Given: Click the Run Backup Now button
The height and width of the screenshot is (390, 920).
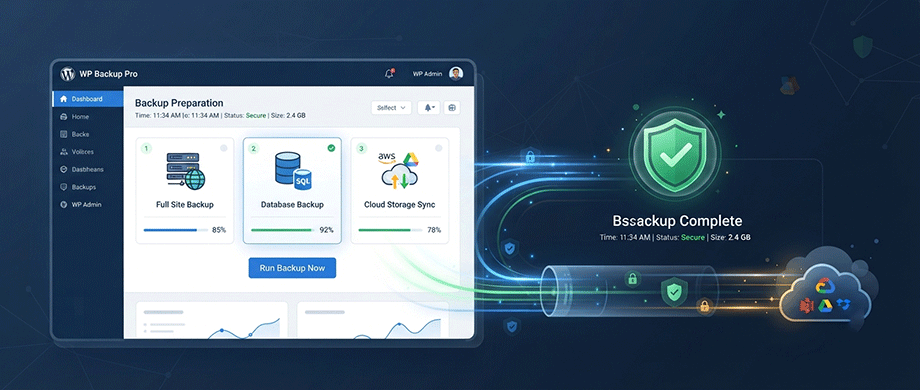Looking at the screenshot, I should tap(292, 267).
